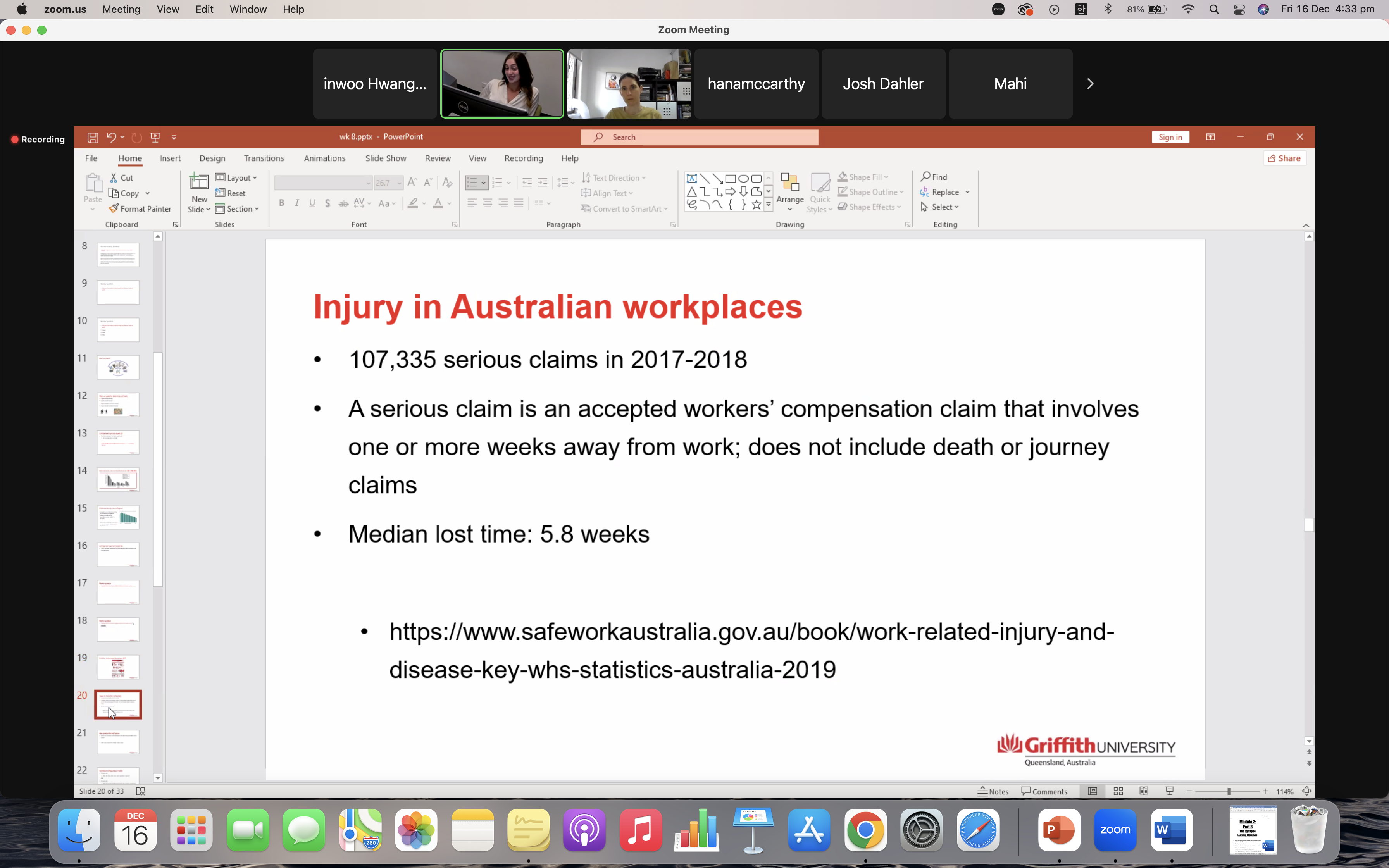This screenshot has width=1389, height=868.
Task: Click the text highlight color swatch
Action: [x=413, y=203]
